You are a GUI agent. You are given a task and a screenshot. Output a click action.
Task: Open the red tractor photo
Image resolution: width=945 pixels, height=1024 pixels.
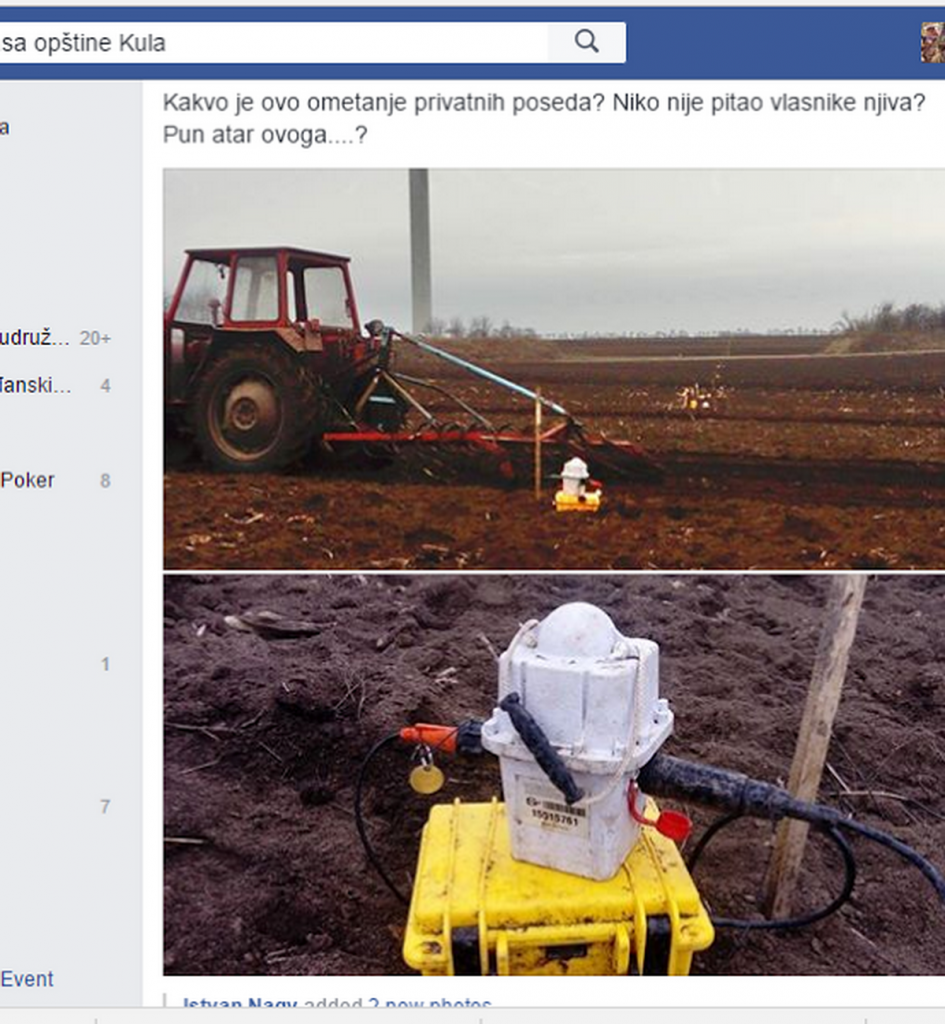click(554, 369)
